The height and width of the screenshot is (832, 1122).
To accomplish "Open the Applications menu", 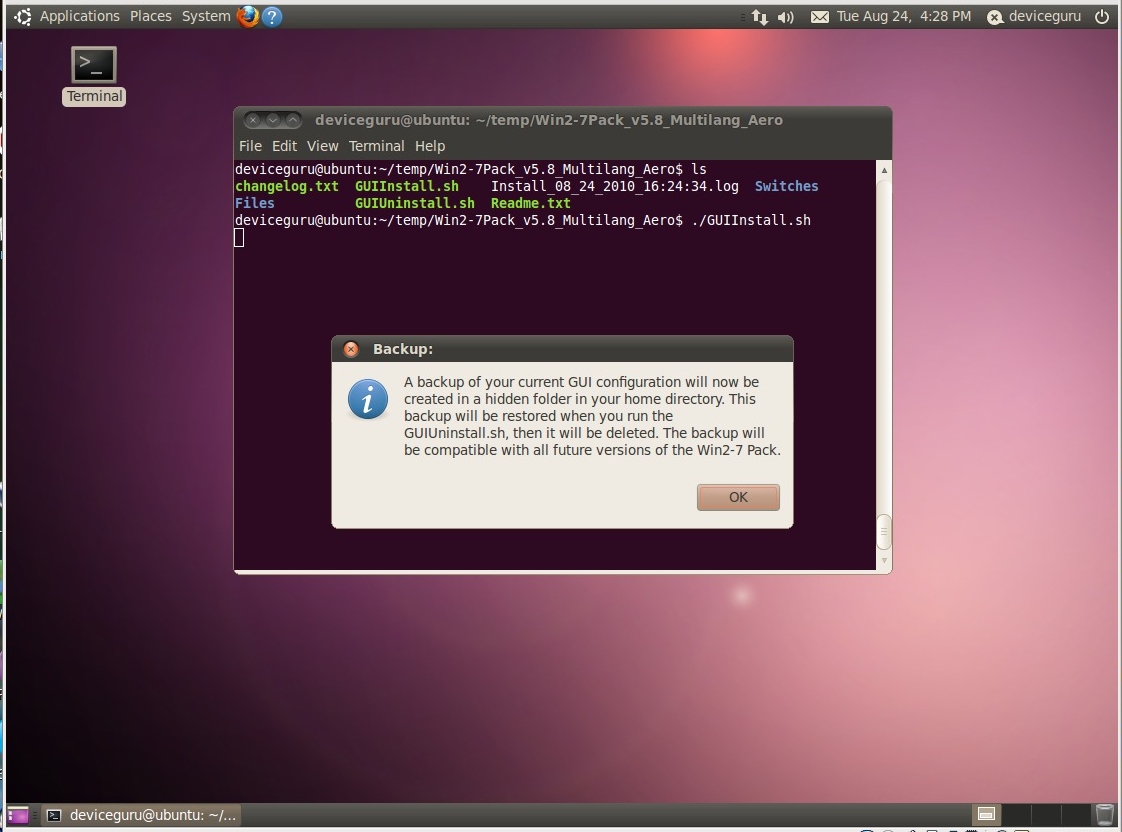I will [x=79, y=16].
